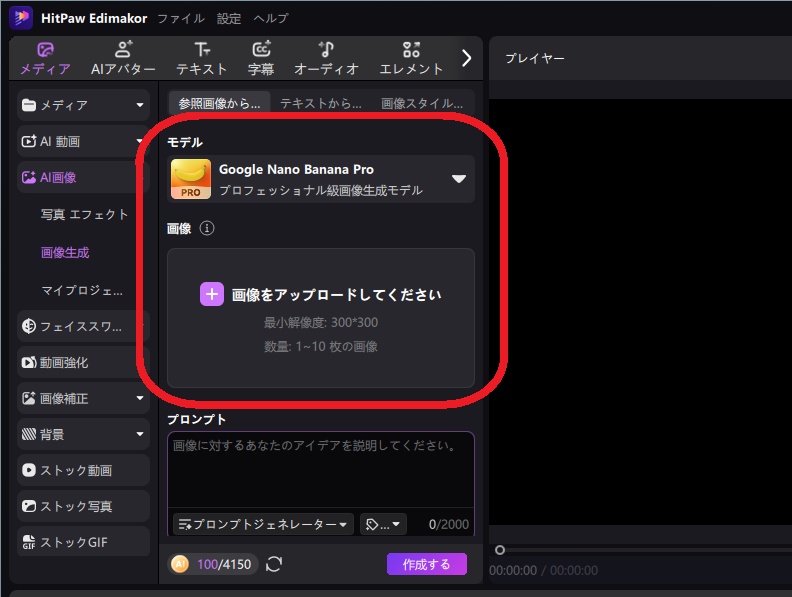Click the black player preview area
This screenshot has width=792, height=597.
[640, 311]
